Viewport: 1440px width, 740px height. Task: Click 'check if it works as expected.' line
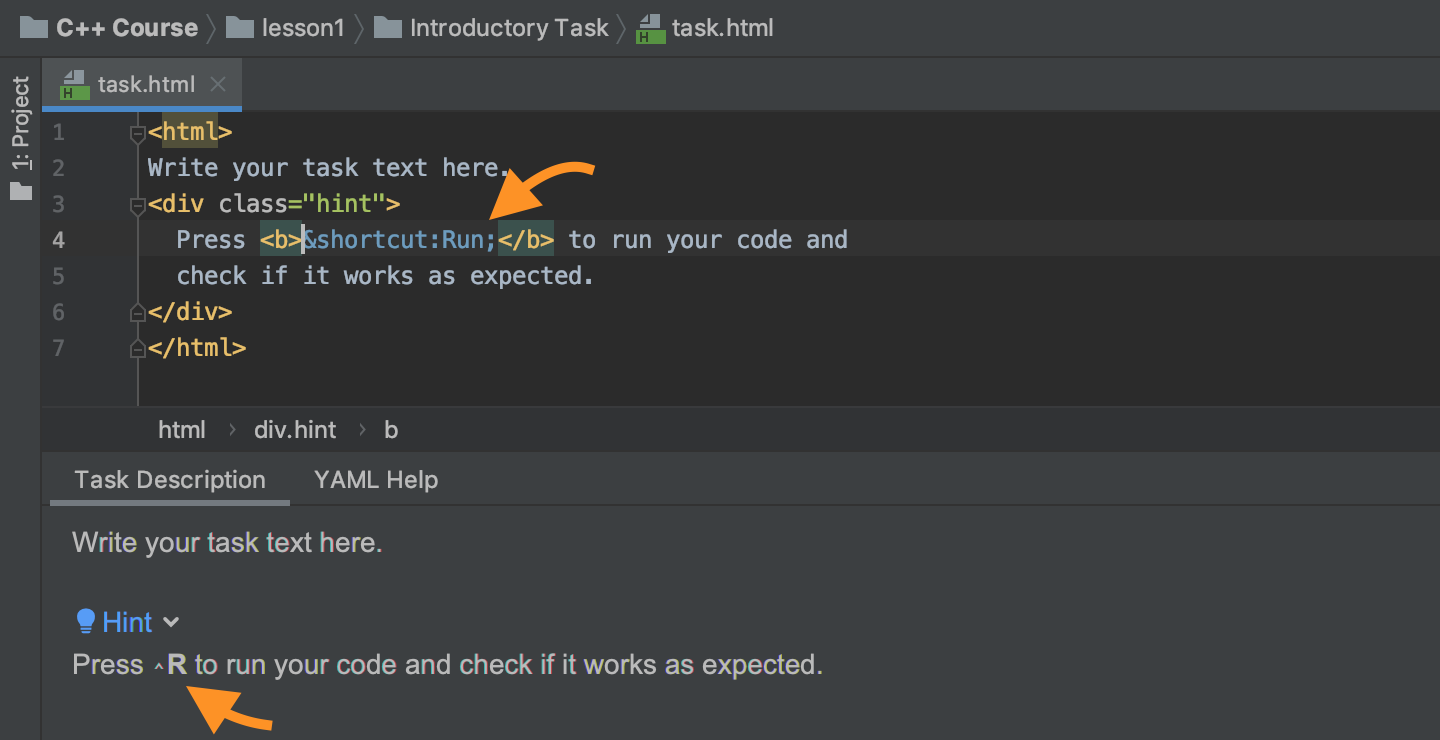[385, 276]
